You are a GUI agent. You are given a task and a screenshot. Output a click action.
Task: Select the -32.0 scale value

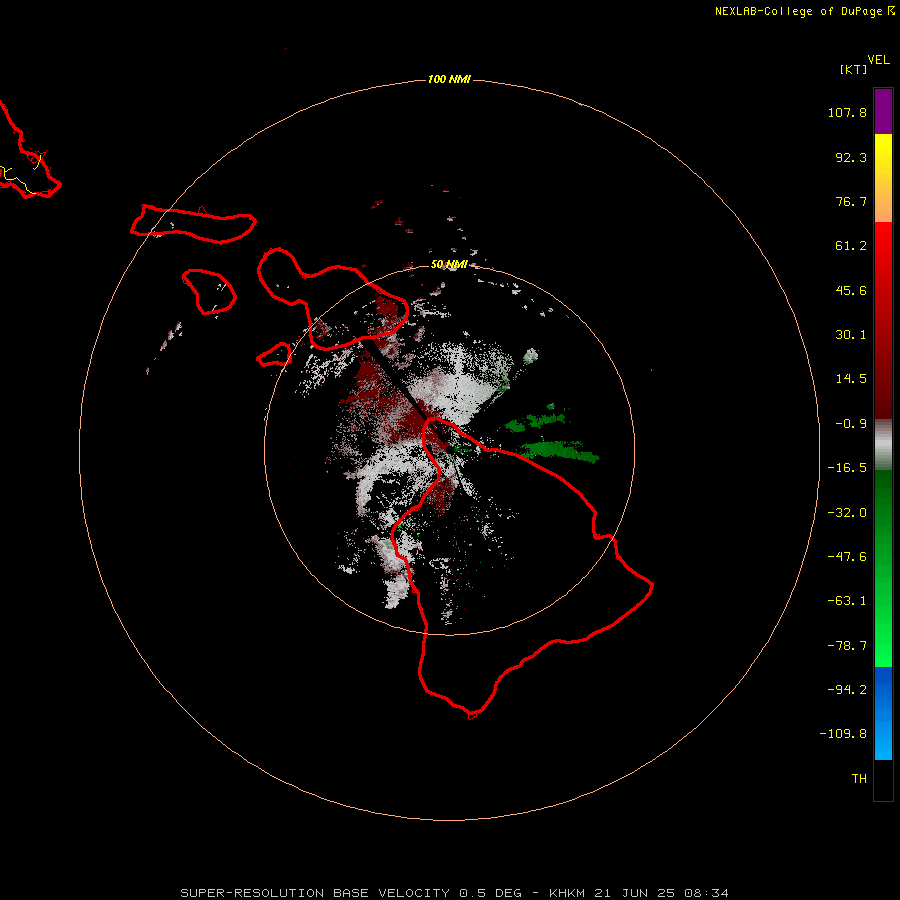click(x=847, y=513)
